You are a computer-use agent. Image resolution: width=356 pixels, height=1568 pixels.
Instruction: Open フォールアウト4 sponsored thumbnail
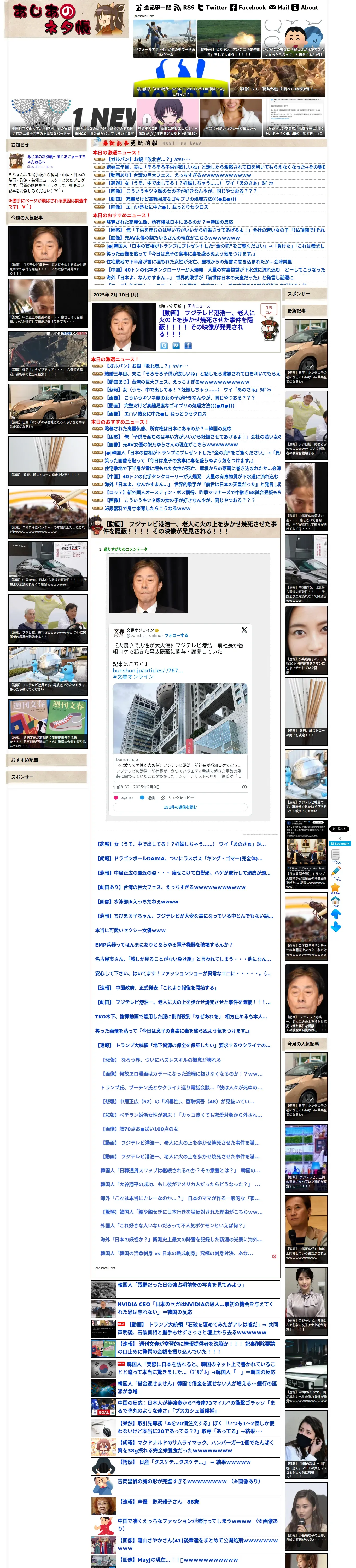point(164,39)
